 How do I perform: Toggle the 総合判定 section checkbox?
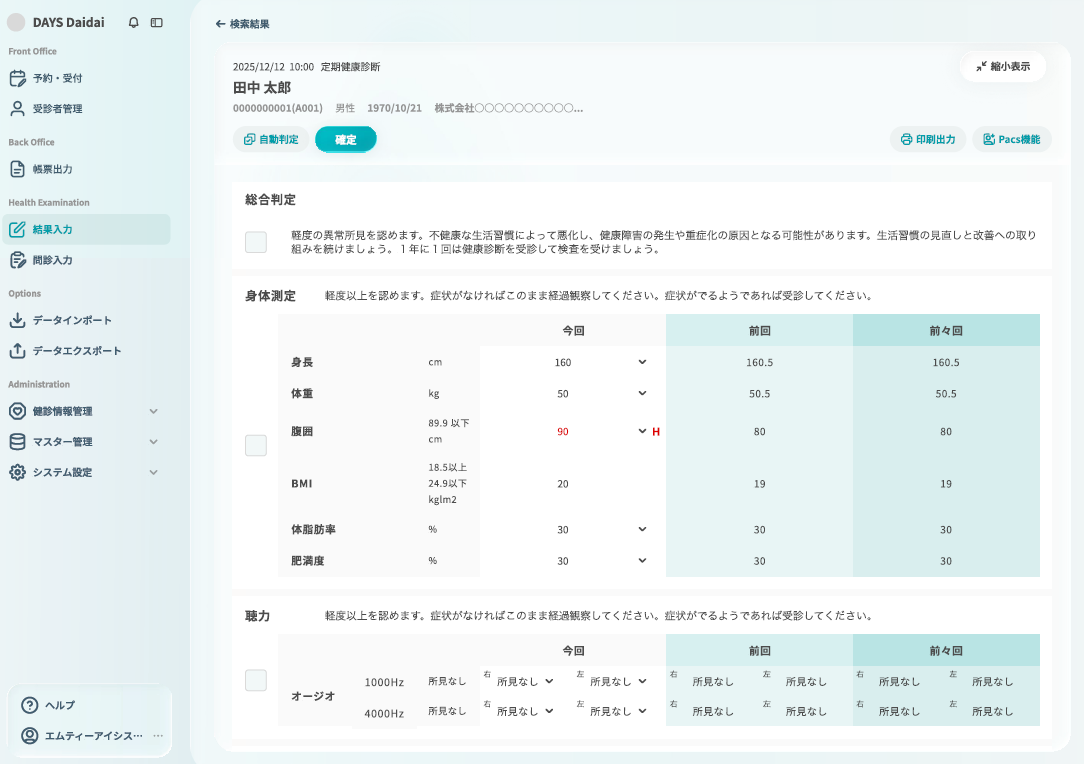(x=256, y=240)
